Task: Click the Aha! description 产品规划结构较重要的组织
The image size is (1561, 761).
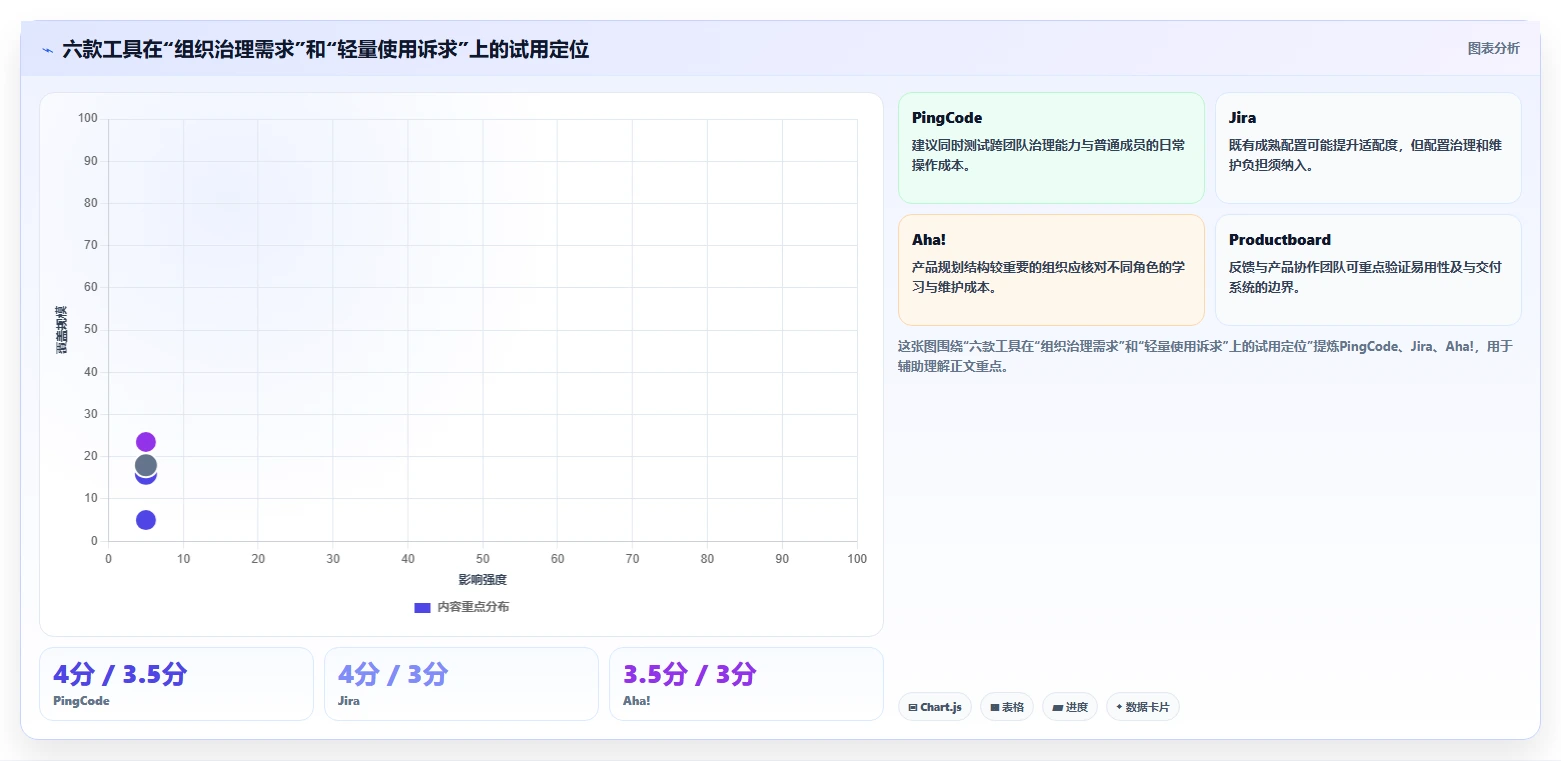Action: tap(1048, 277)
